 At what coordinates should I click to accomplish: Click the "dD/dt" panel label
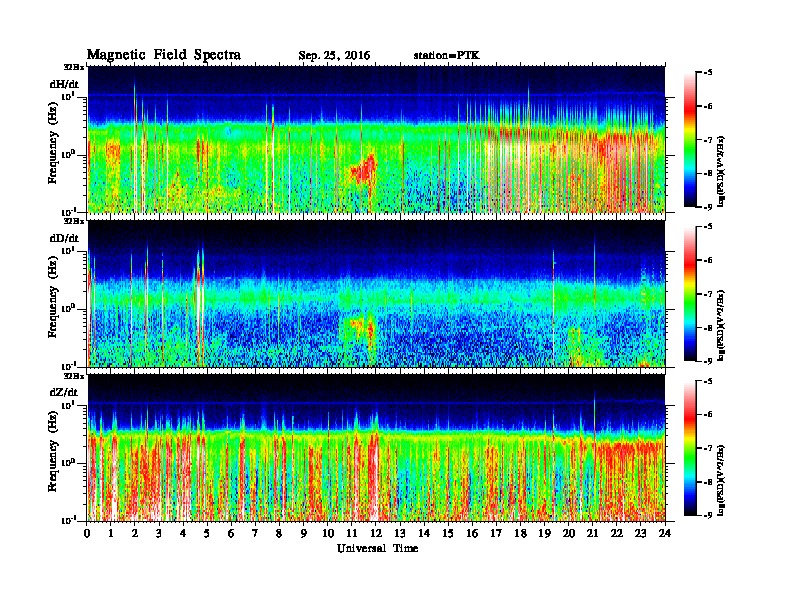[64, 238]
